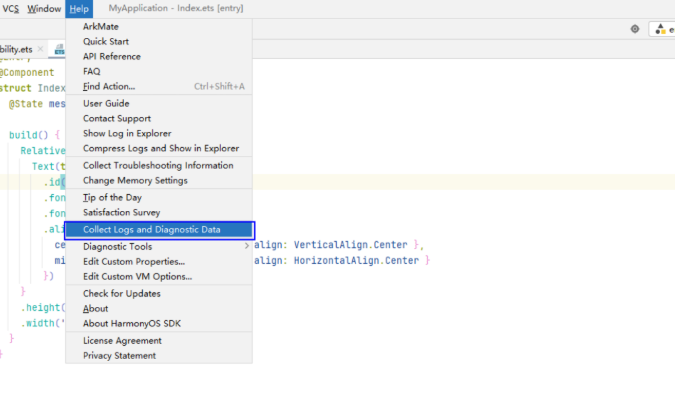Image resolution: width=675 pixels, height=396 pixels.
Task: Select About HarmonyOS SDK
Action: pyautogui.click(x=159, y=324)
